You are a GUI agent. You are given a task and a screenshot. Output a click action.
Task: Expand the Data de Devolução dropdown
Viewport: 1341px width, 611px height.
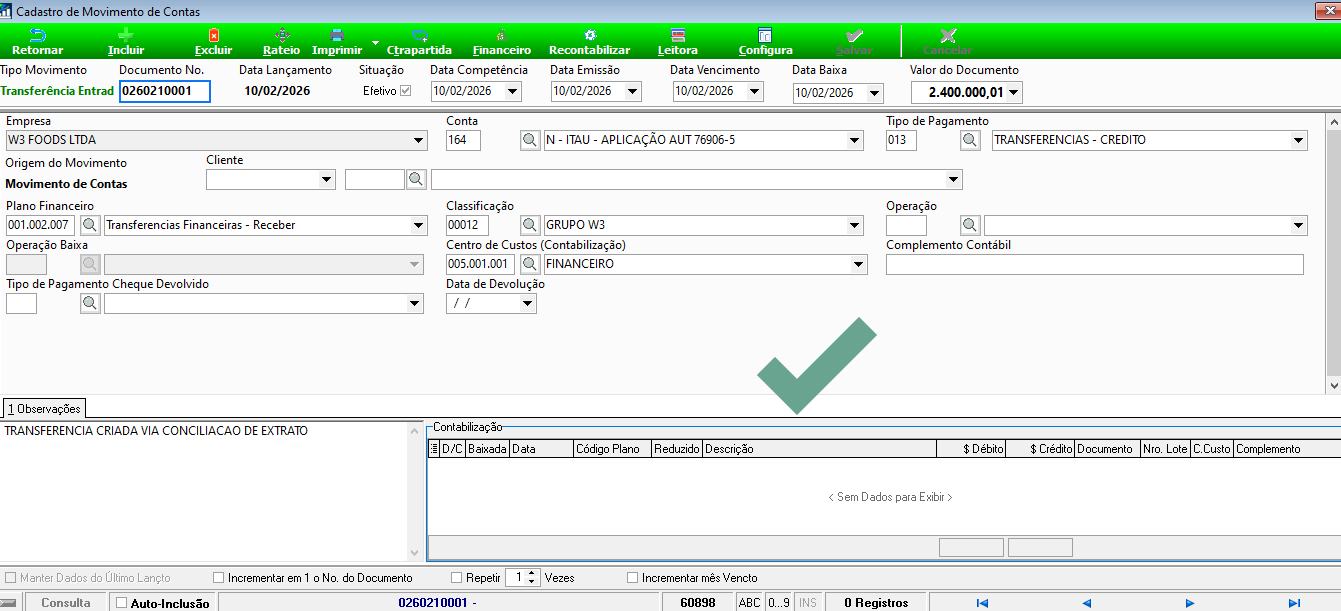coord(528,303)
